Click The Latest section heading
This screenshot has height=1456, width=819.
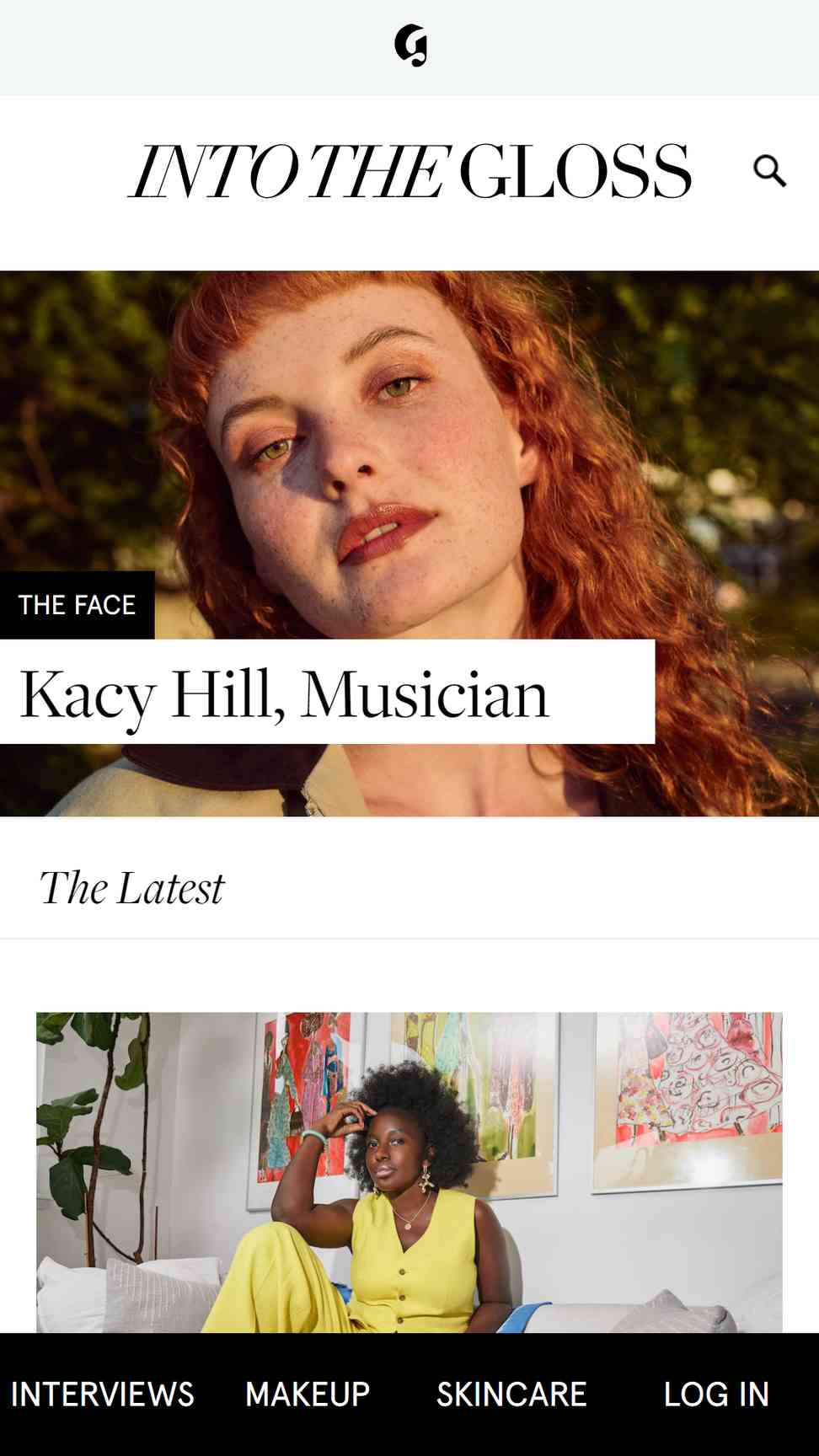click(131, 888)
